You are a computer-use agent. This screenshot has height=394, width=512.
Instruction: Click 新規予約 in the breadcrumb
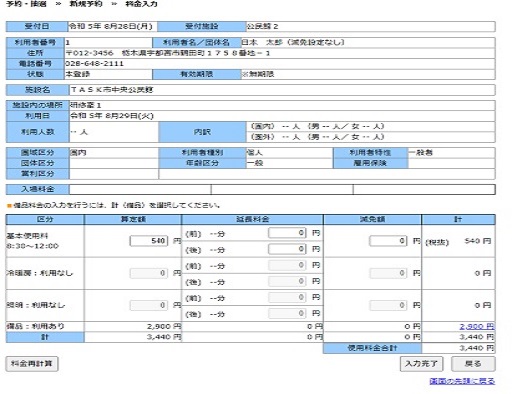pos(86,4)
